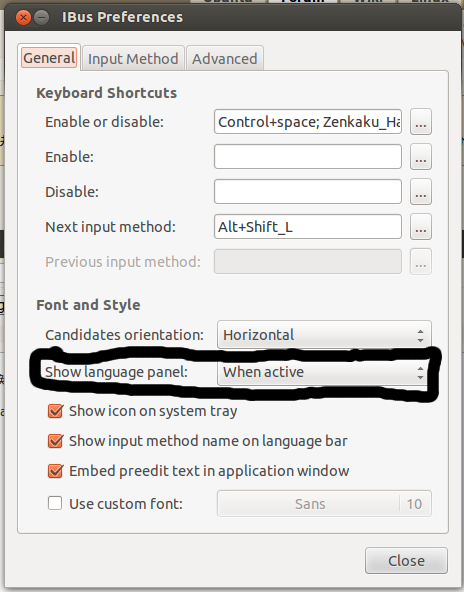Close the IBus Preferences window via red button
Screen dimensions: 464x592
23,17
